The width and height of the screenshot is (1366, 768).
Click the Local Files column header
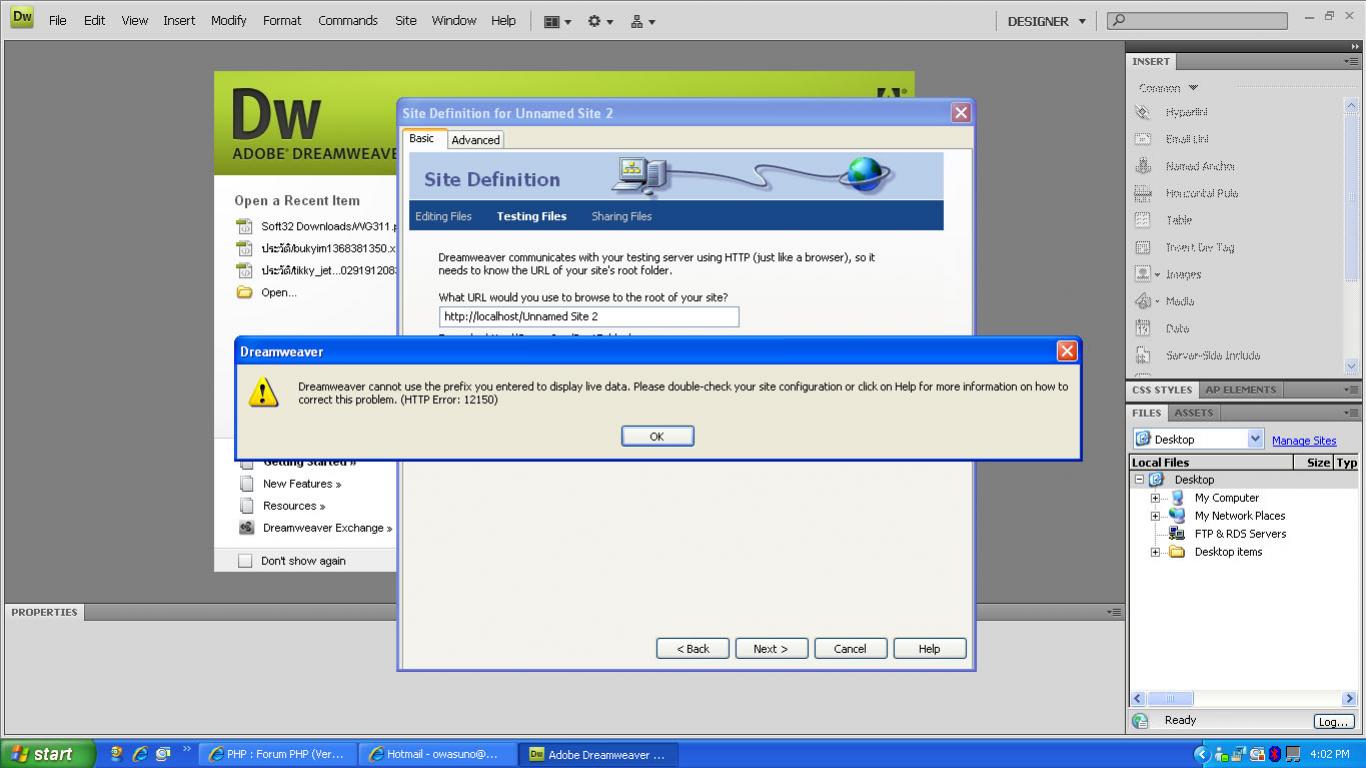(x=1211, y=462)
